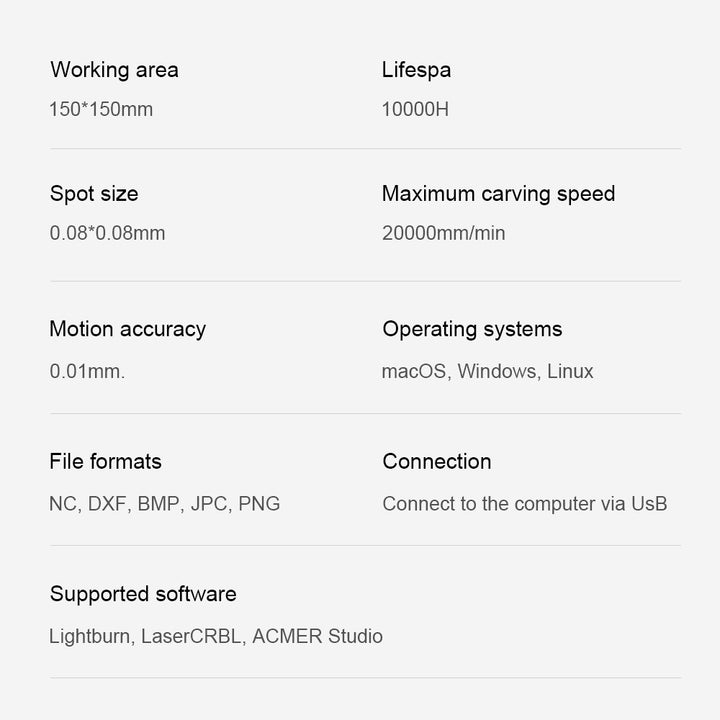Click the Working area heading
This screenshot has height=720, width=720.
coord(114,70)
